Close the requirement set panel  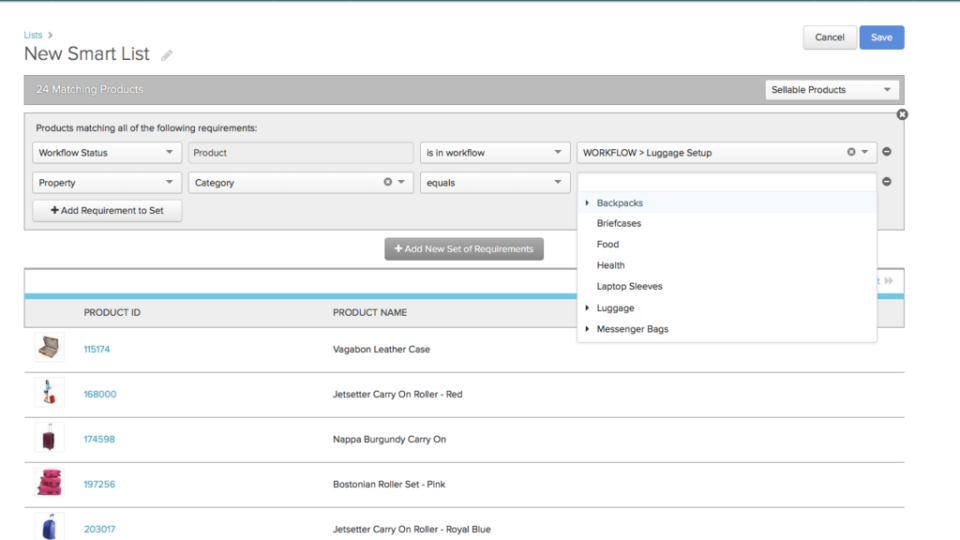(x=902, y=114)
